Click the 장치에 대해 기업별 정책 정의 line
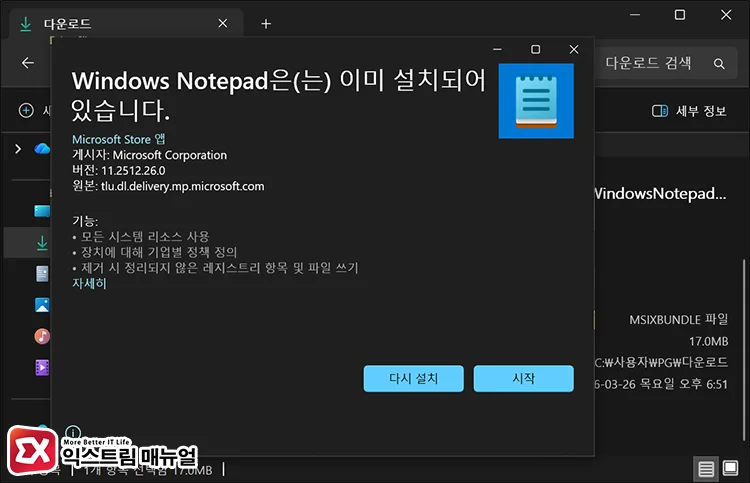The image size is (750, 483). point(159,252)
